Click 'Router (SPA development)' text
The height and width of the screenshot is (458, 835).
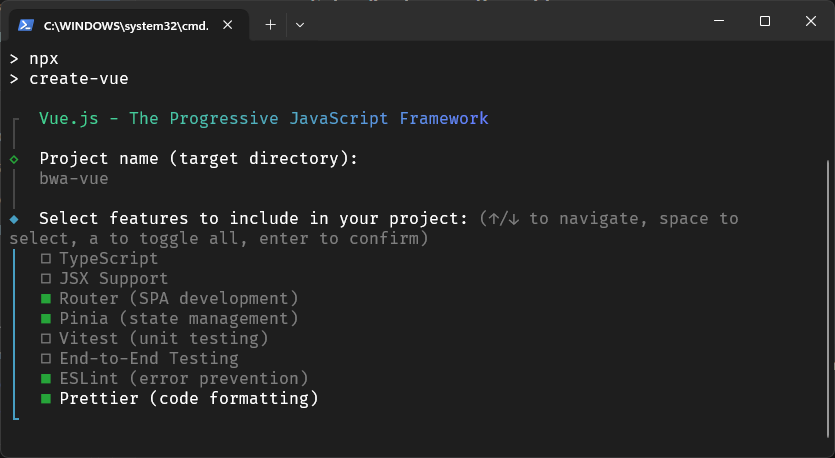[x=179, y=299]
